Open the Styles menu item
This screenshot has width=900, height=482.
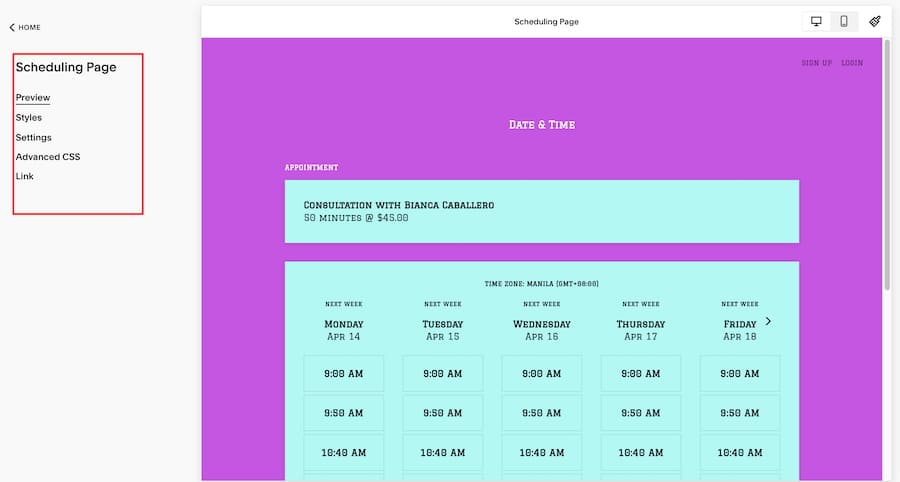point(29,117)
